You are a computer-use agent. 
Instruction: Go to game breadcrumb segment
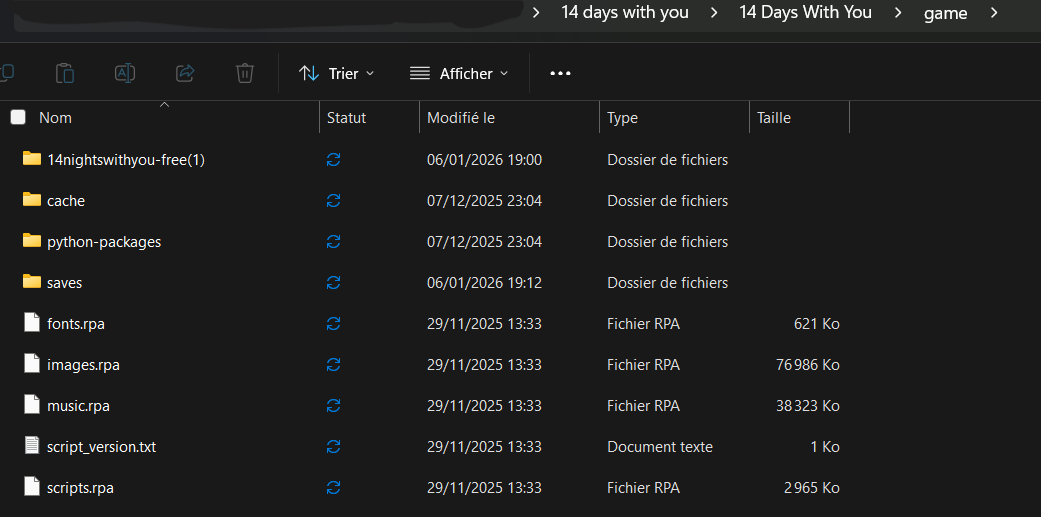coord(945,13)
